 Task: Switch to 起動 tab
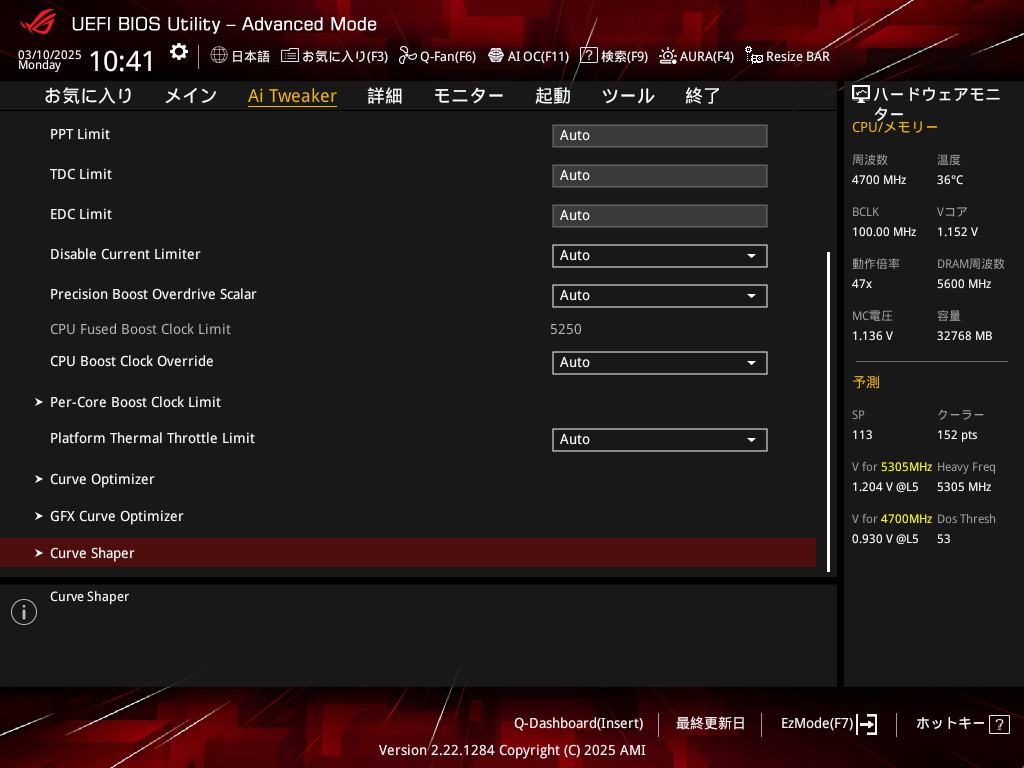tap(552, 96)
